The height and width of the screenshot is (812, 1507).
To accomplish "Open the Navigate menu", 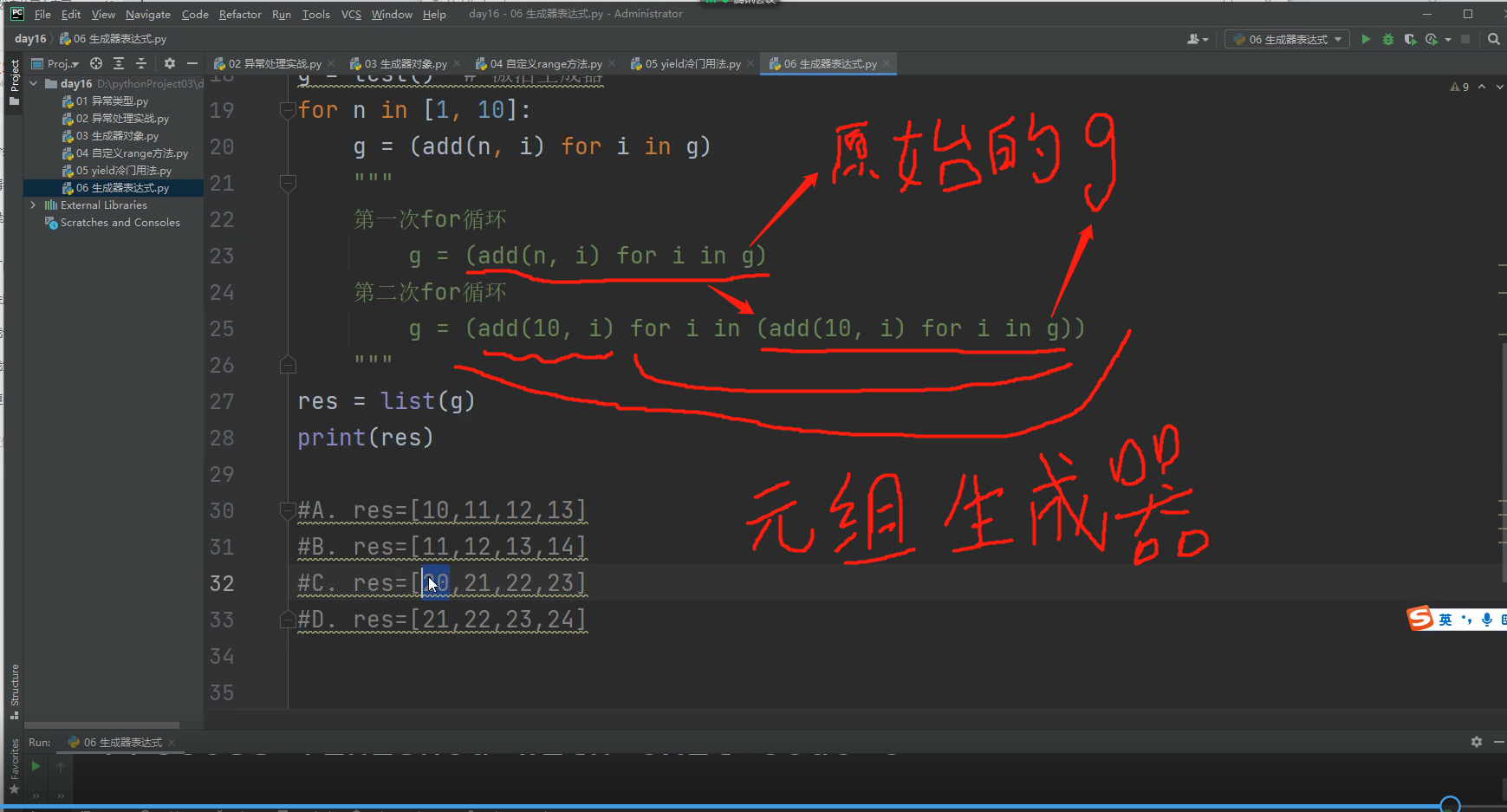I will pos(148,14).
